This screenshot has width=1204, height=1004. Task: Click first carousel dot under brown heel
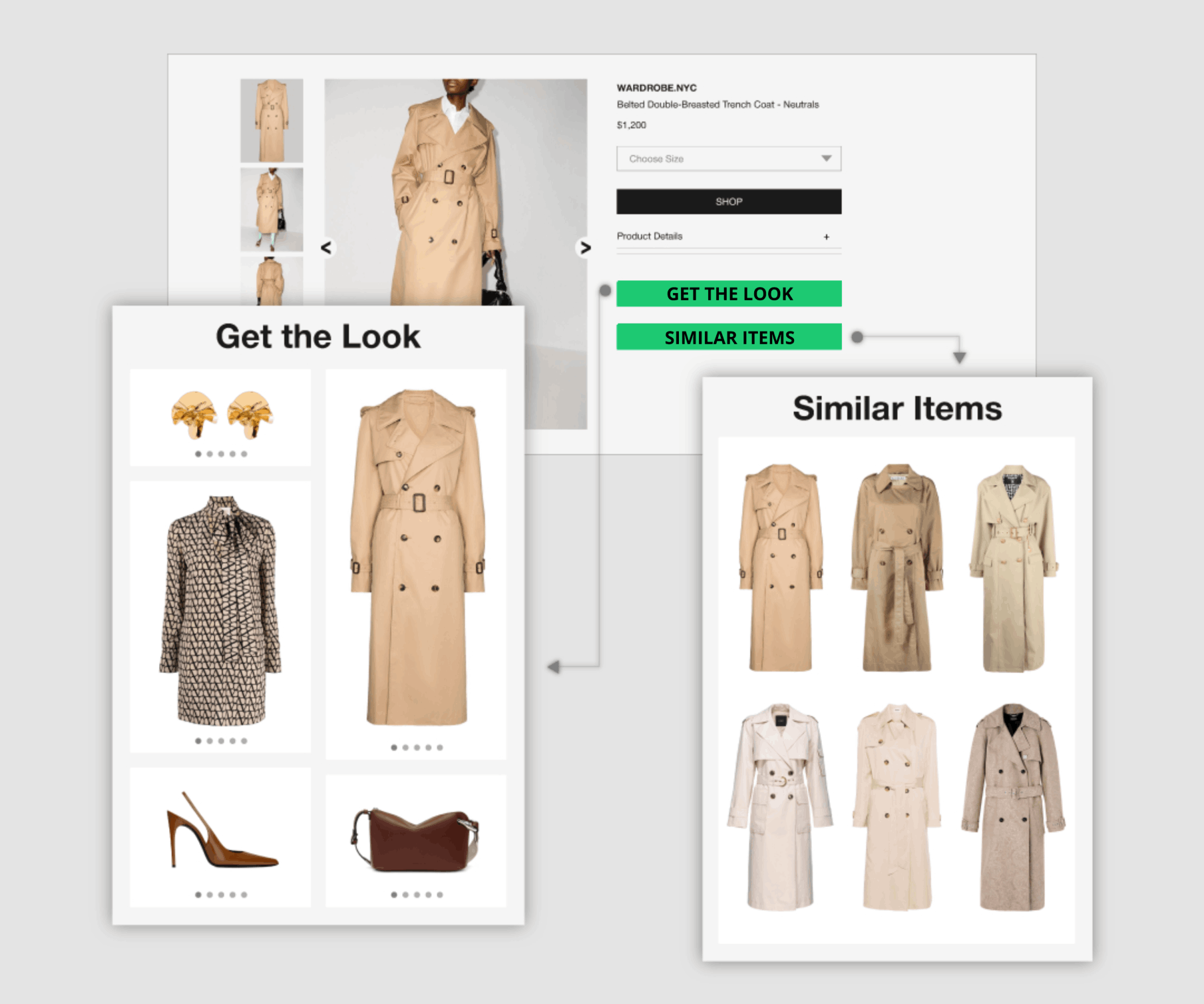click(198, 895)
